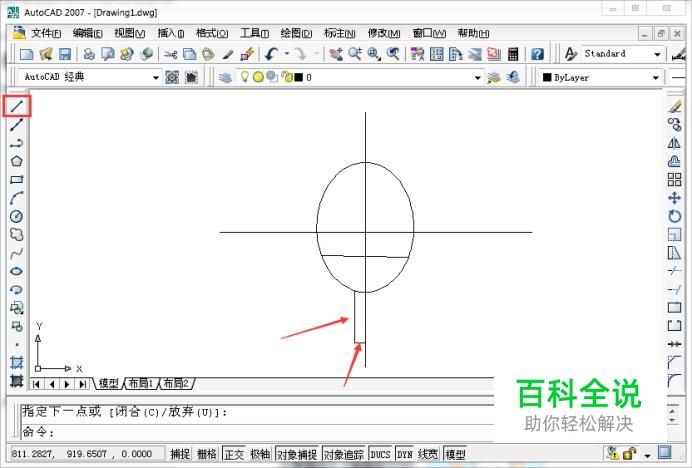The width and height of the screenshot is (692, 468).
Task: Select the Revision Cloud tool
Action: coord(17,234)
